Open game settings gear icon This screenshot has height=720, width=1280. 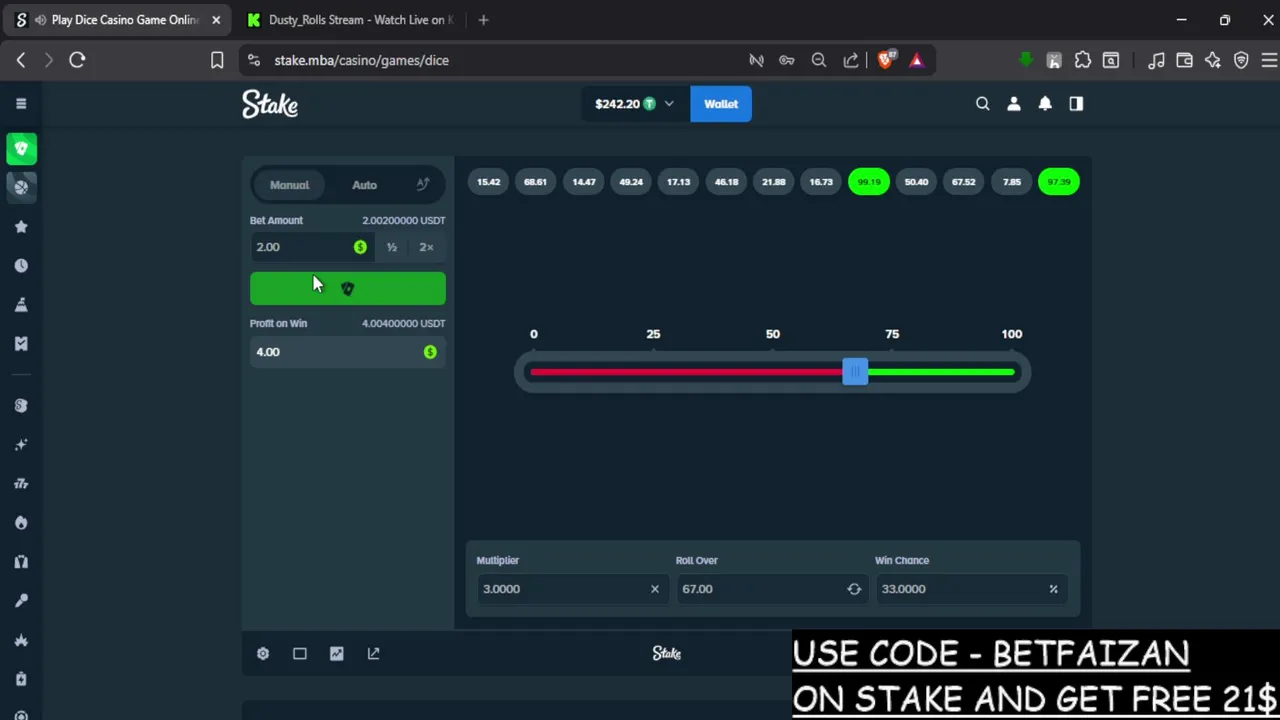click(x=263, y=653)
